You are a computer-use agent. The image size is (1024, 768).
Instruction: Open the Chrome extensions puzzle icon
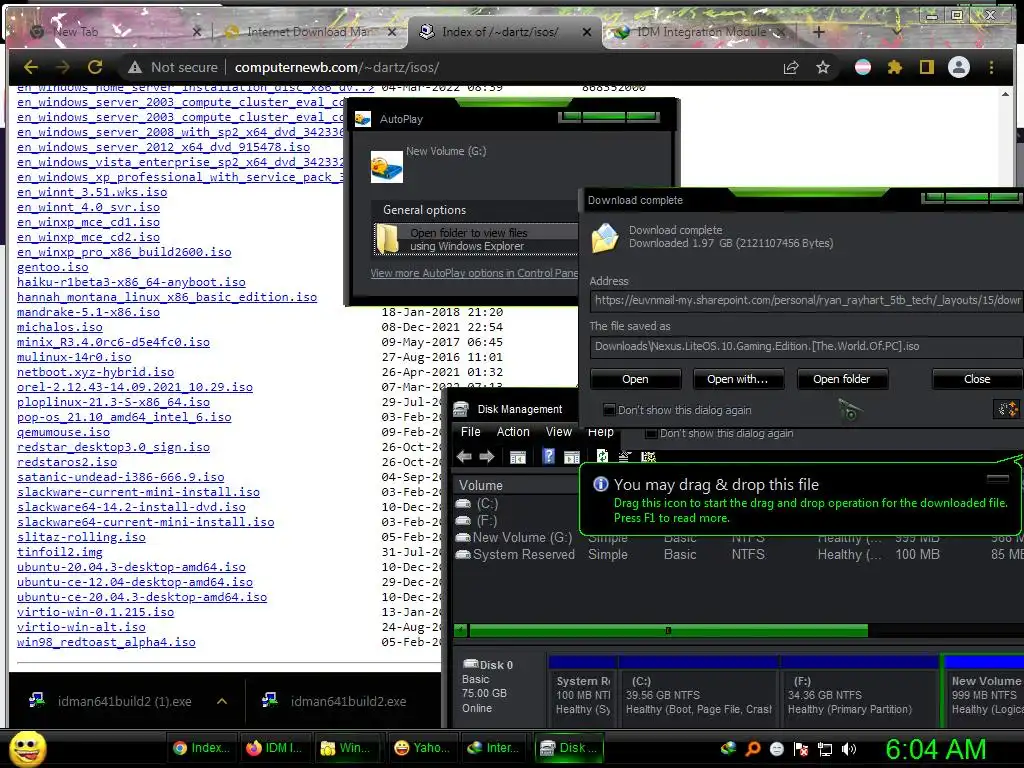[895, 67]
